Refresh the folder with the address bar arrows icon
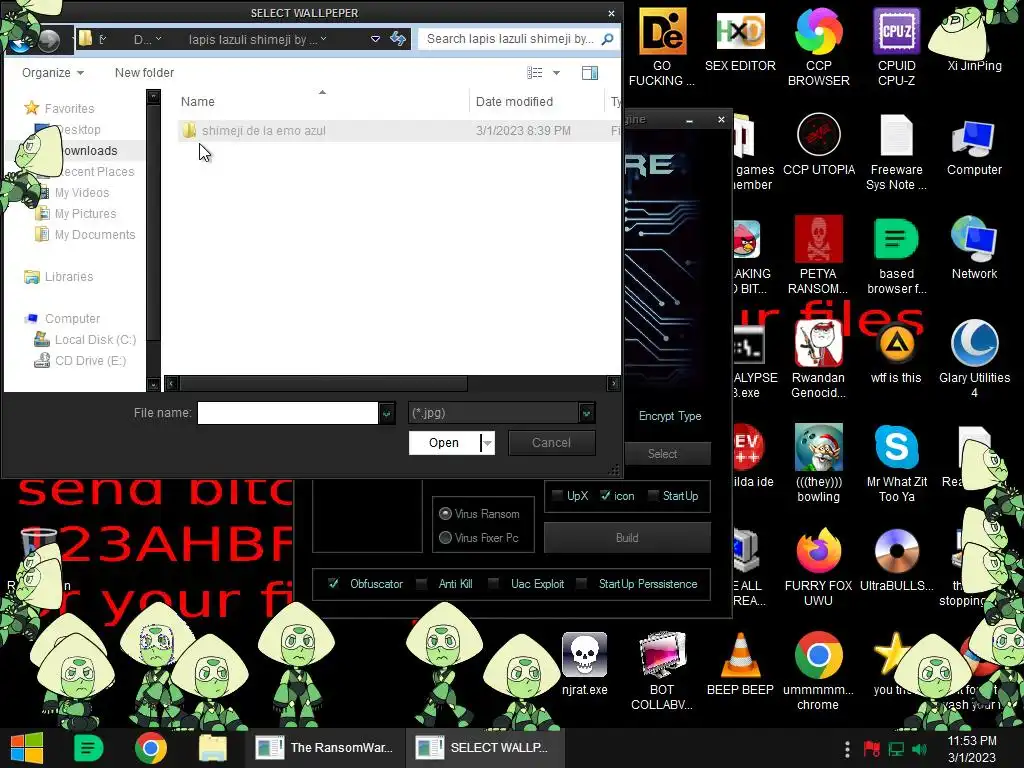 [398, 39]
